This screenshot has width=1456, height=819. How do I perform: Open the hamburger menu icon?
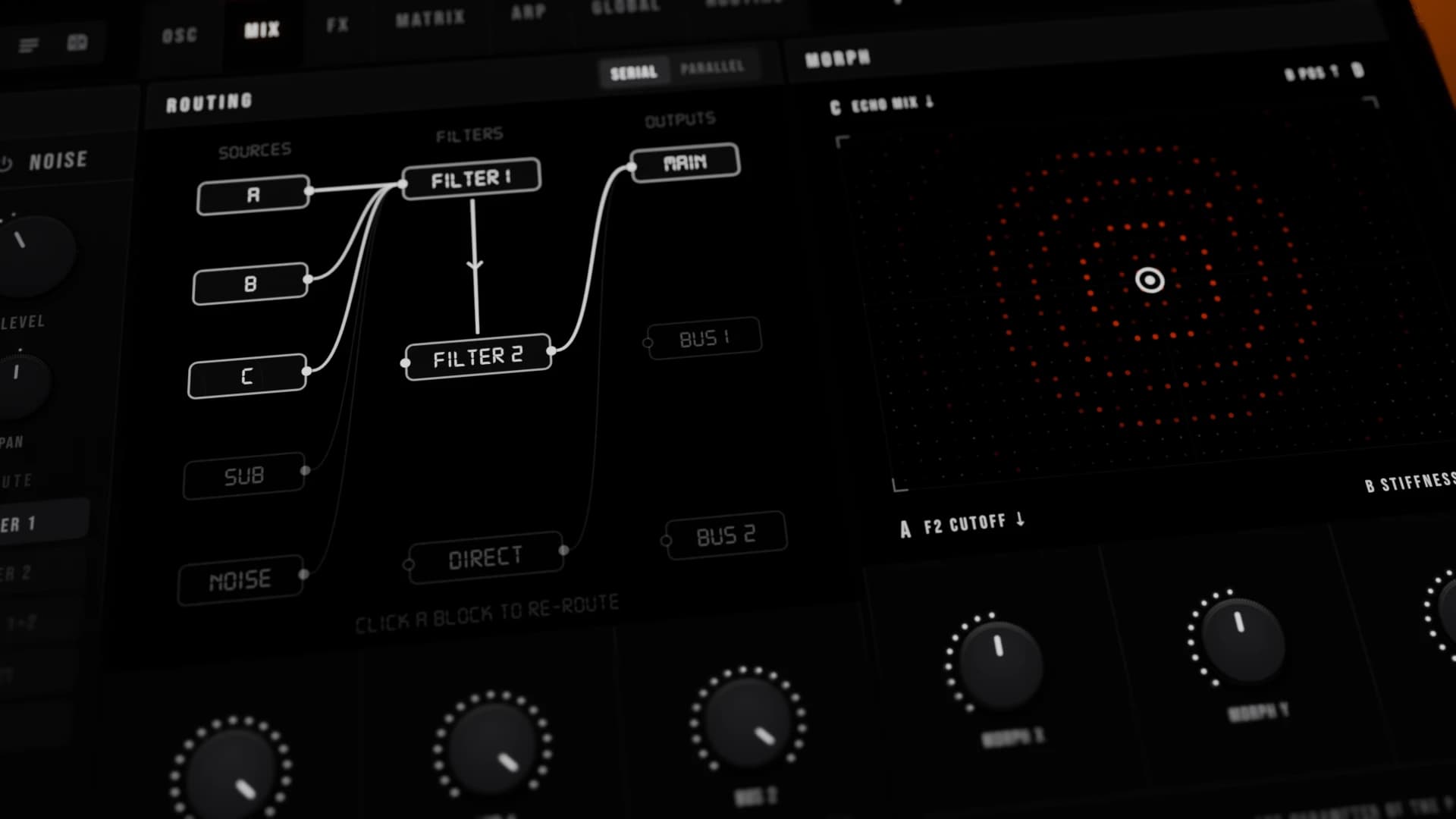[29, 46]
